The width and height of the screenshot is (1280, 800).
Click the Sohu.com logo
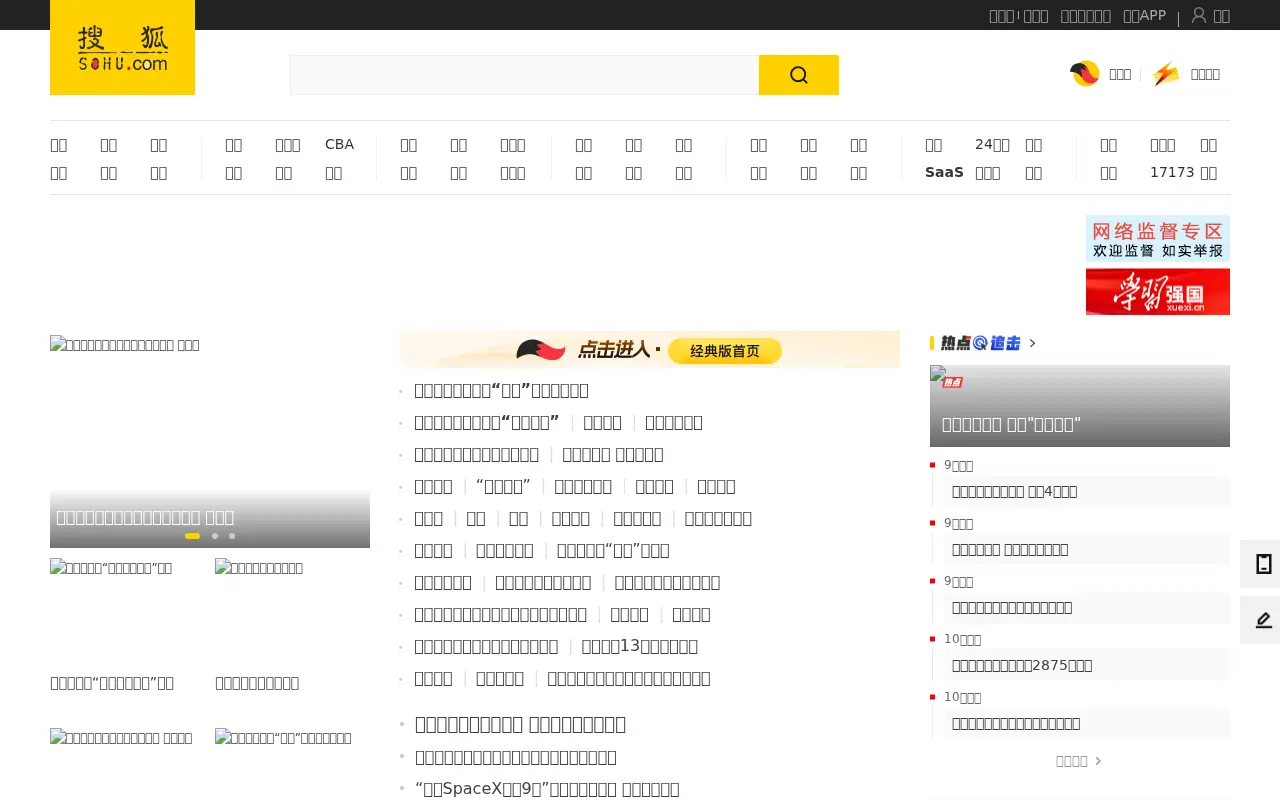click(122, 47)
